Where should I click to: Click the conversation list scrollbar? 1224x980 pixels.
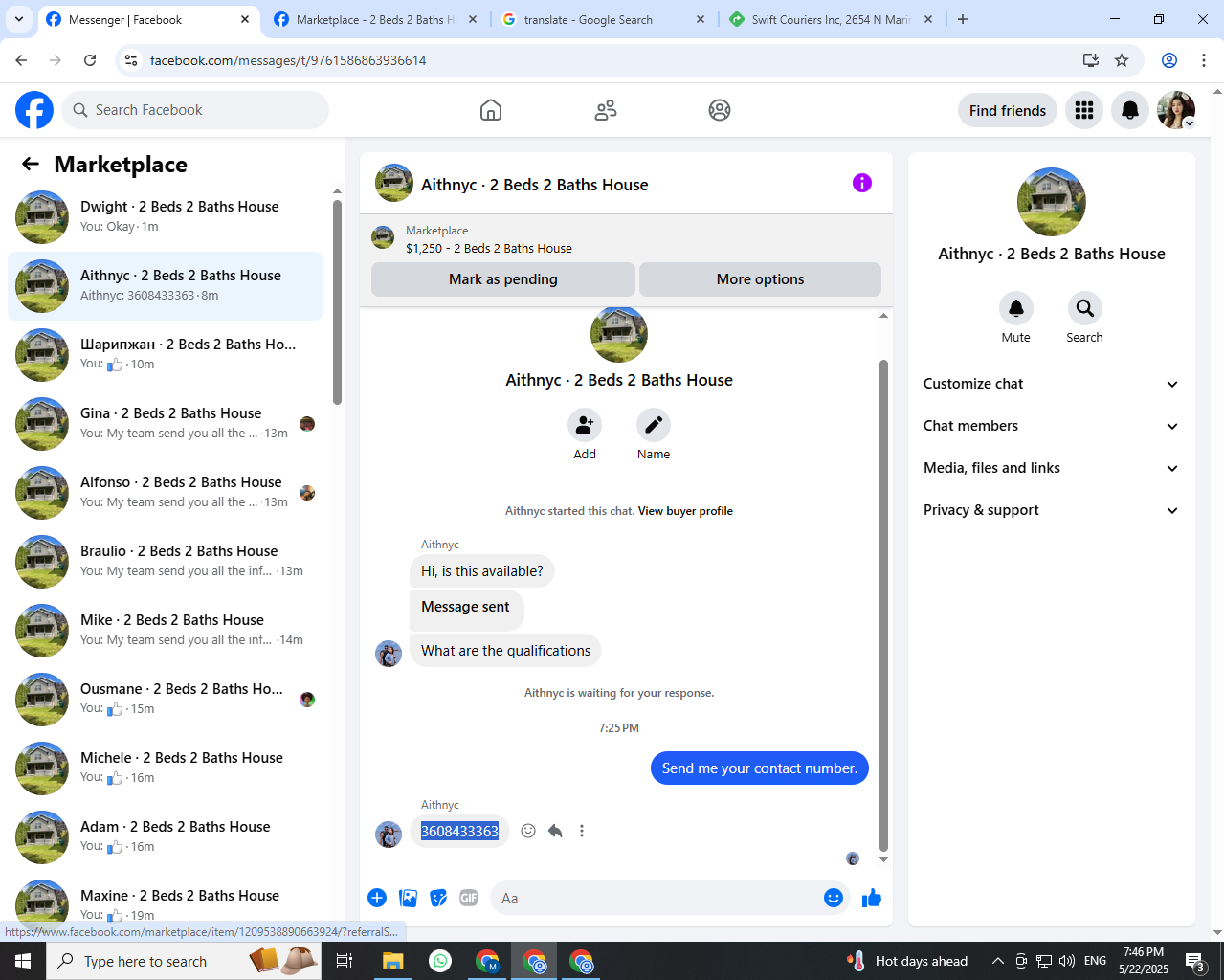click(337, 301)
